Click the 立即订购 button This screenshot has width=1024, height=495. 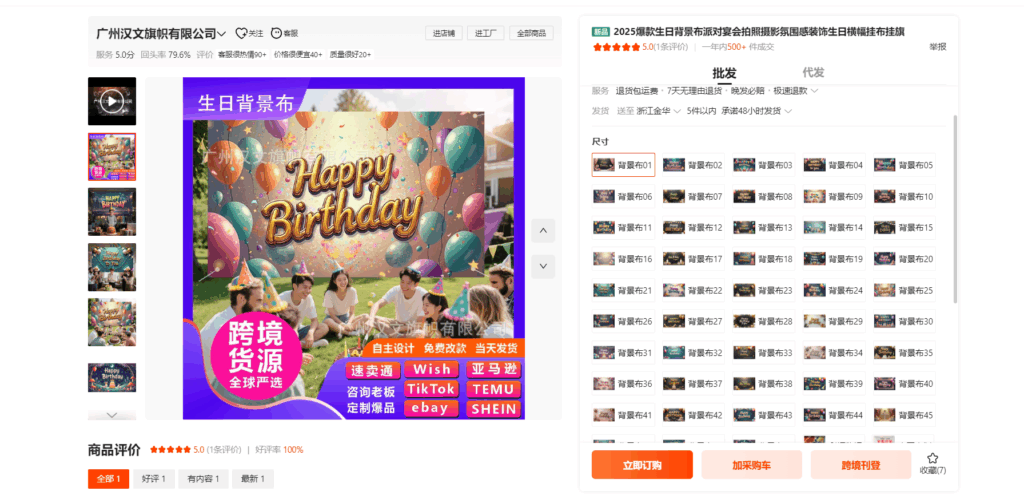click(x=642, y=465)
